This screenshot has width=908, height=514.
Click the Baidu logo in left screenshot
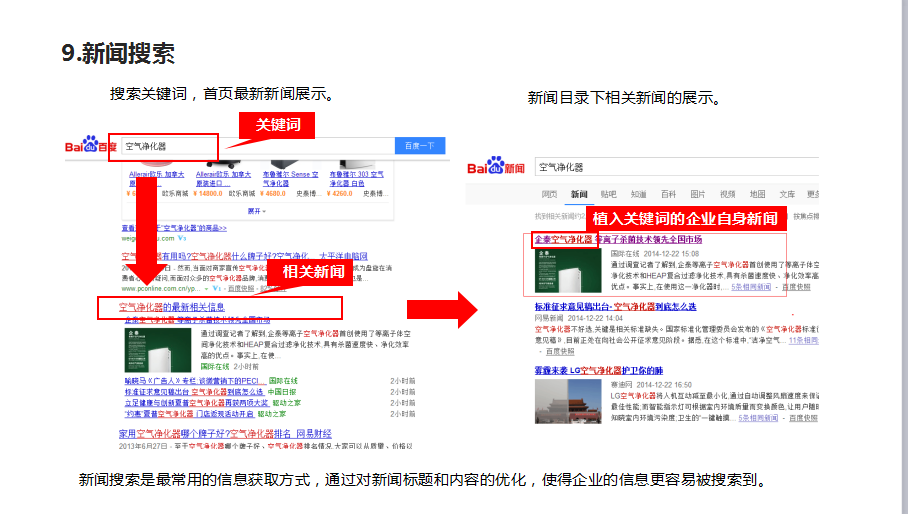point(91,146)
